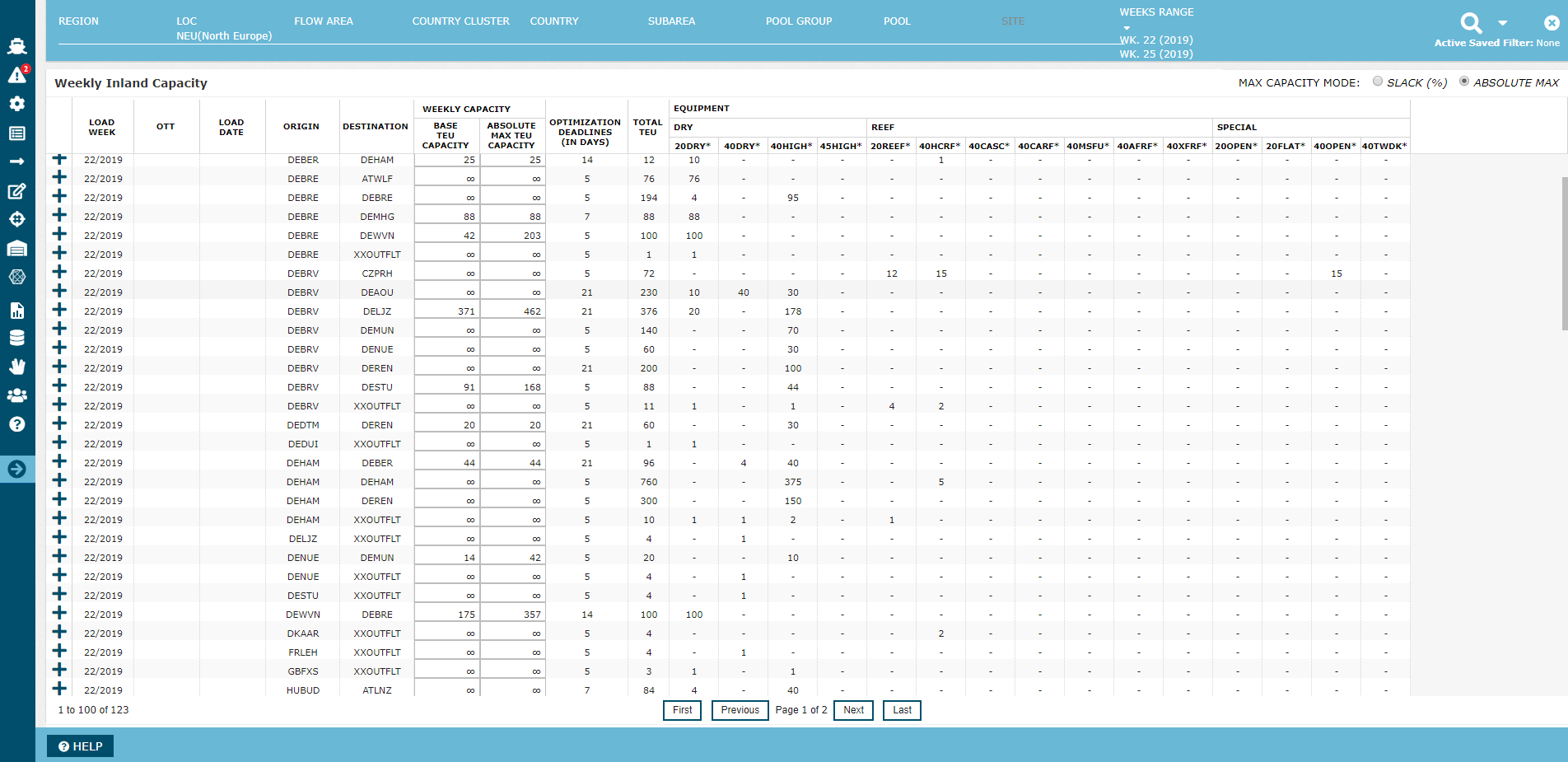
Task: Select the SLACK (%) capacity mode
Action: (1378, 82)
